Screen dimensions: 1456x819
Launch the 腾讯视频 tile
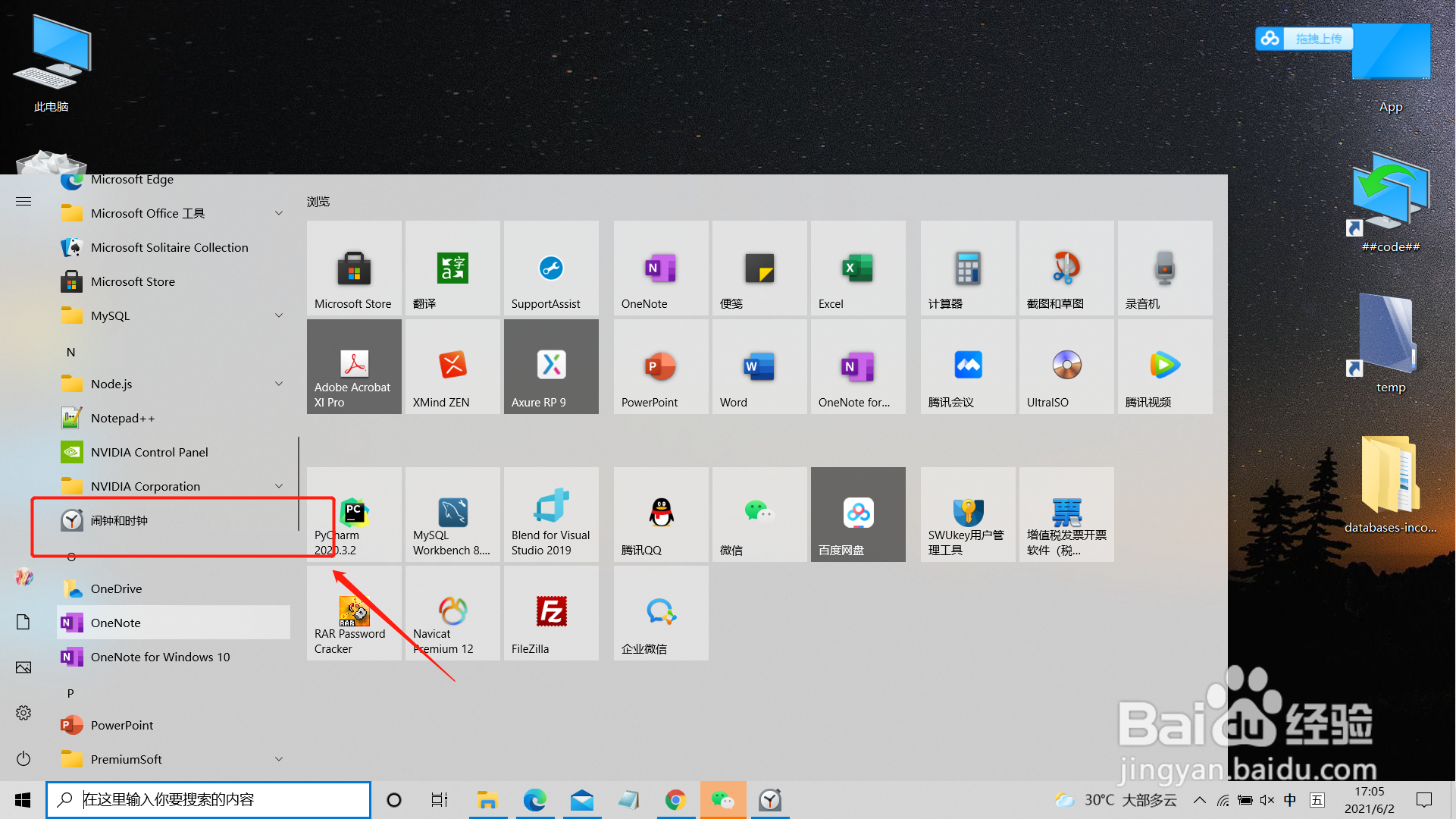1165,366
